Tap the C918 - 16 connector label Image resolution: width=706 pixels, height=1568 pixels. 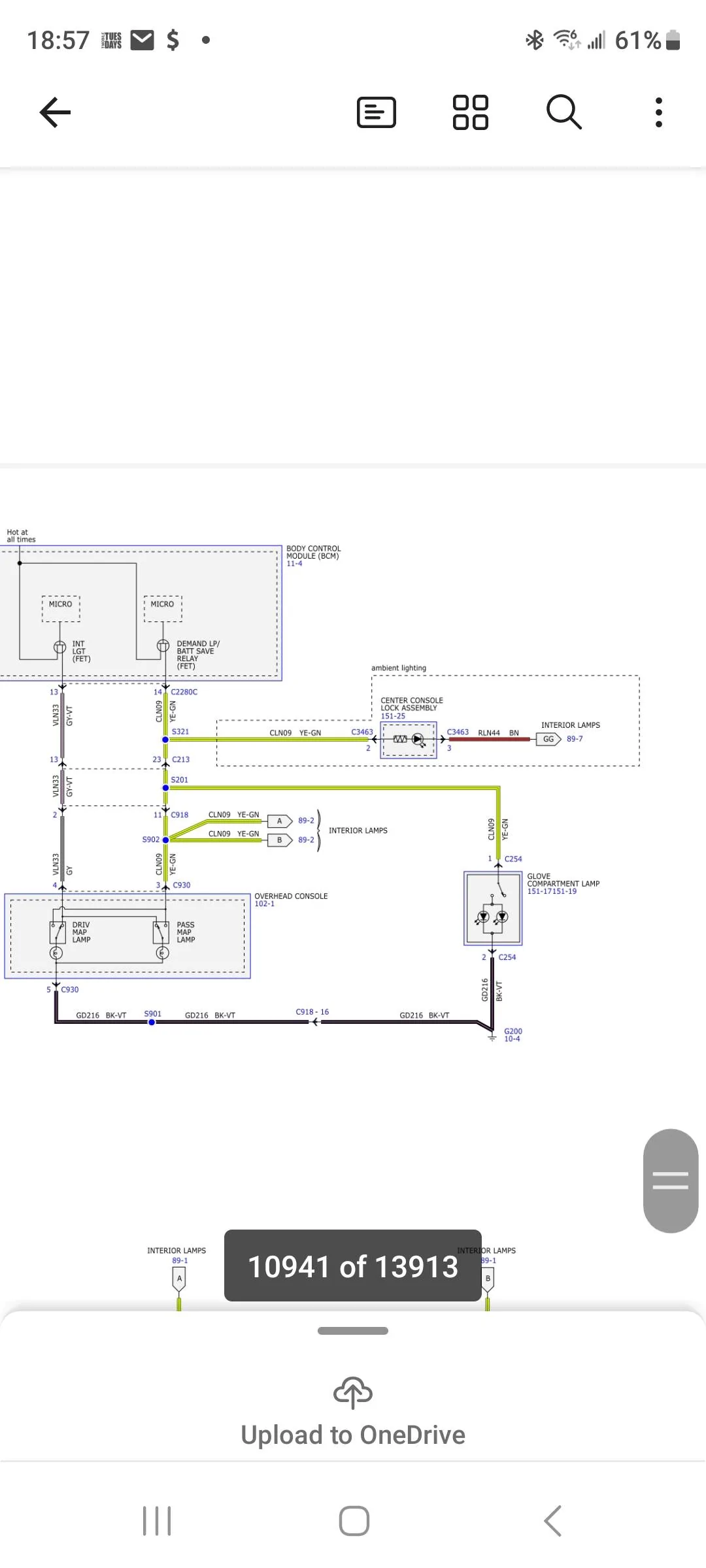tap(312, 1012)
